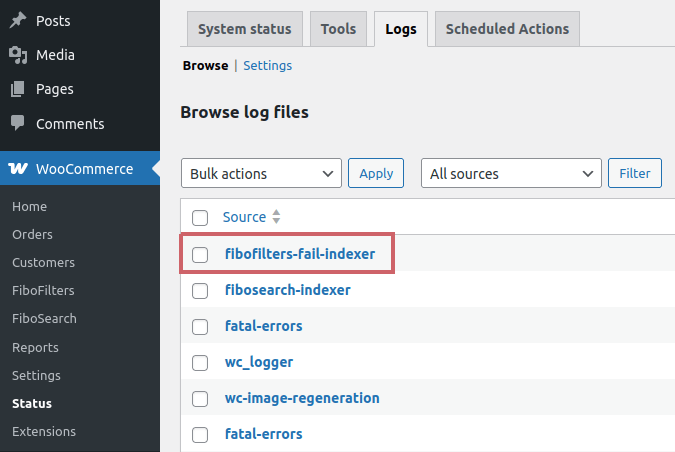
Task: Open the fibofilters-fail-indexer log file
Action: [x=300, y=254]
